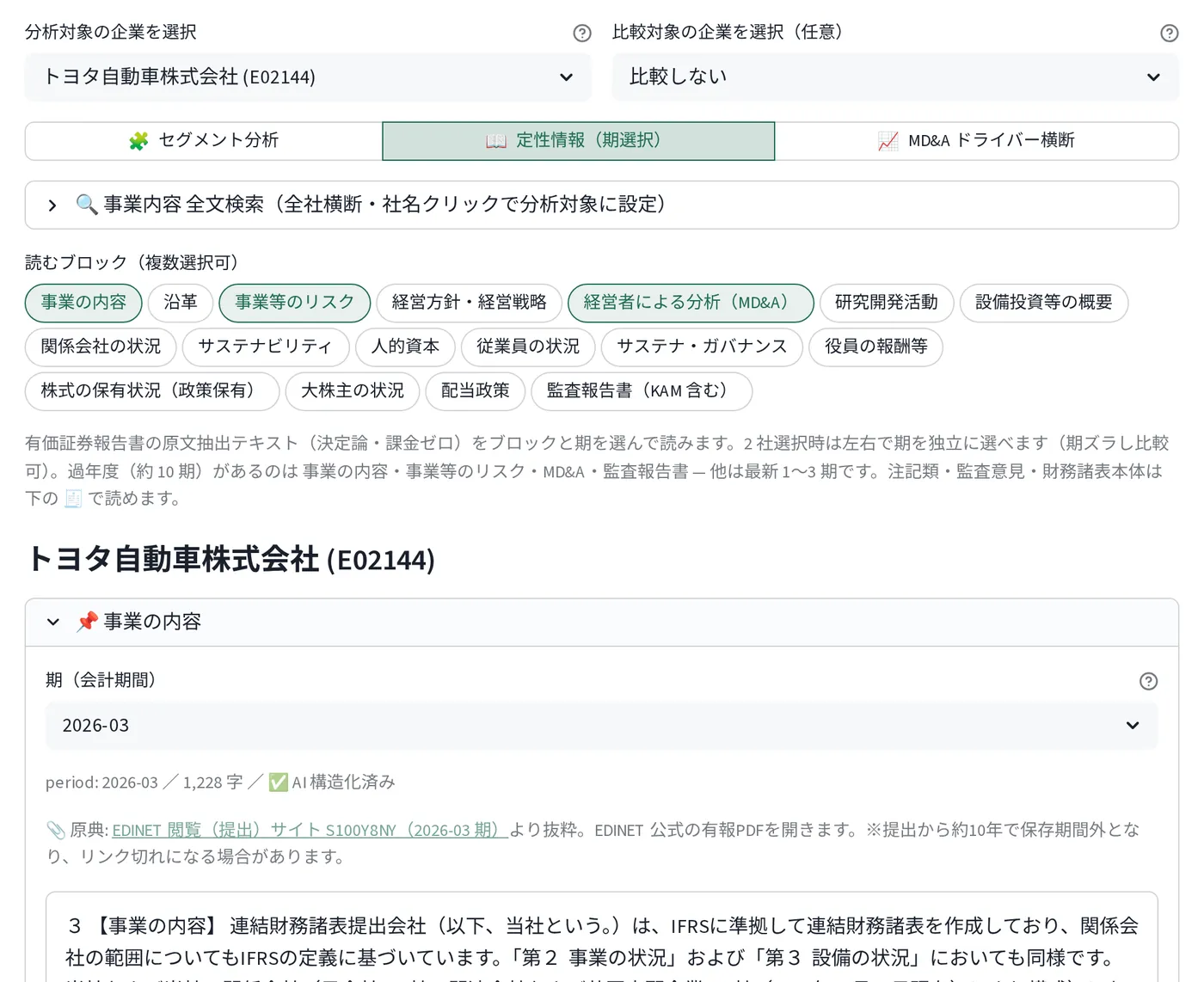Image resolution: width=1204 pixels, height=982 pixels.
Task: Select the 関係会社の状況 chip
Action: pyautogui.click(x=101, y=347)
